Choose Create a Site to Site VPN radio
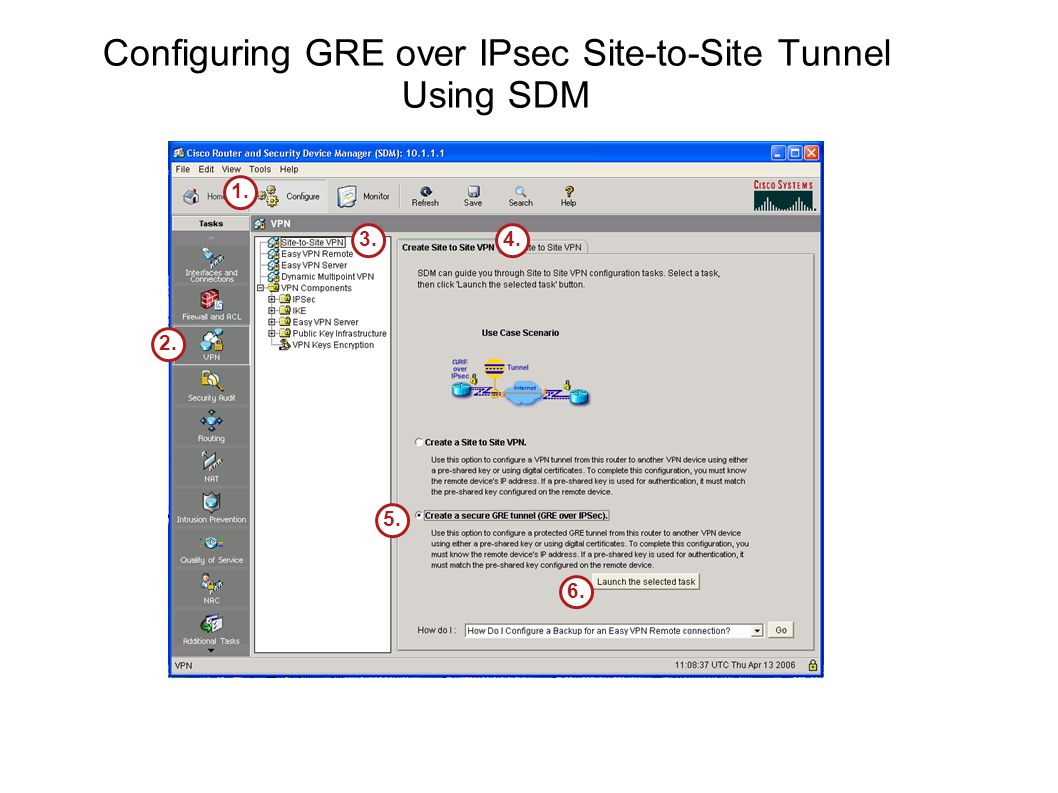 point(419,443)
